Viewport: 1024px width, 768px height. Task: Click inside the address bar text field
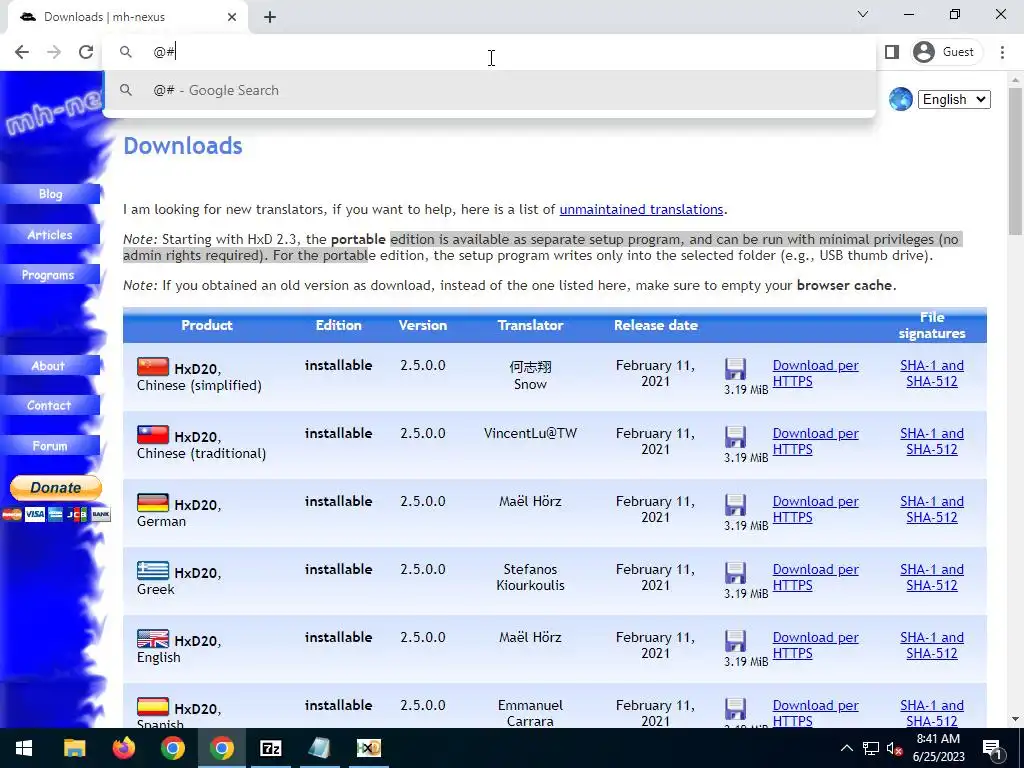click(x=488, y=52)
